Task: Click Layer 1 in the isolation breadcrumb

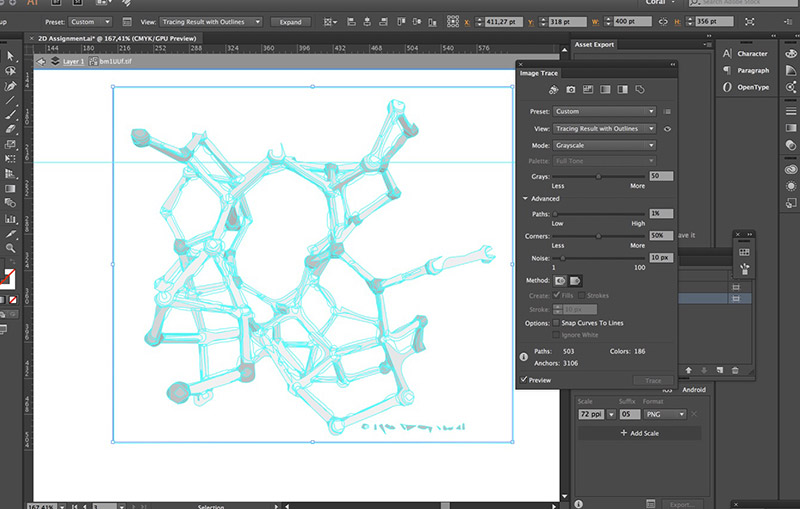Action: pyautogui.click(x=73, y=62)
